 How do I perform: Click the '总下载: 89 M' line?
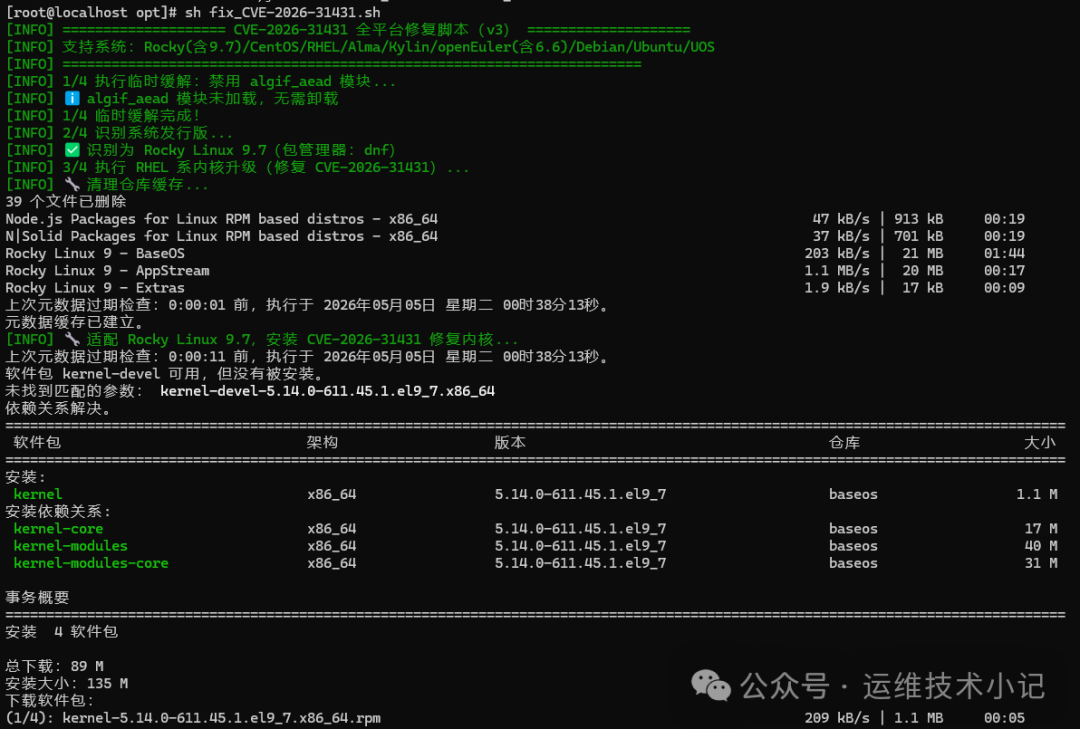click(x=54, y=666)
